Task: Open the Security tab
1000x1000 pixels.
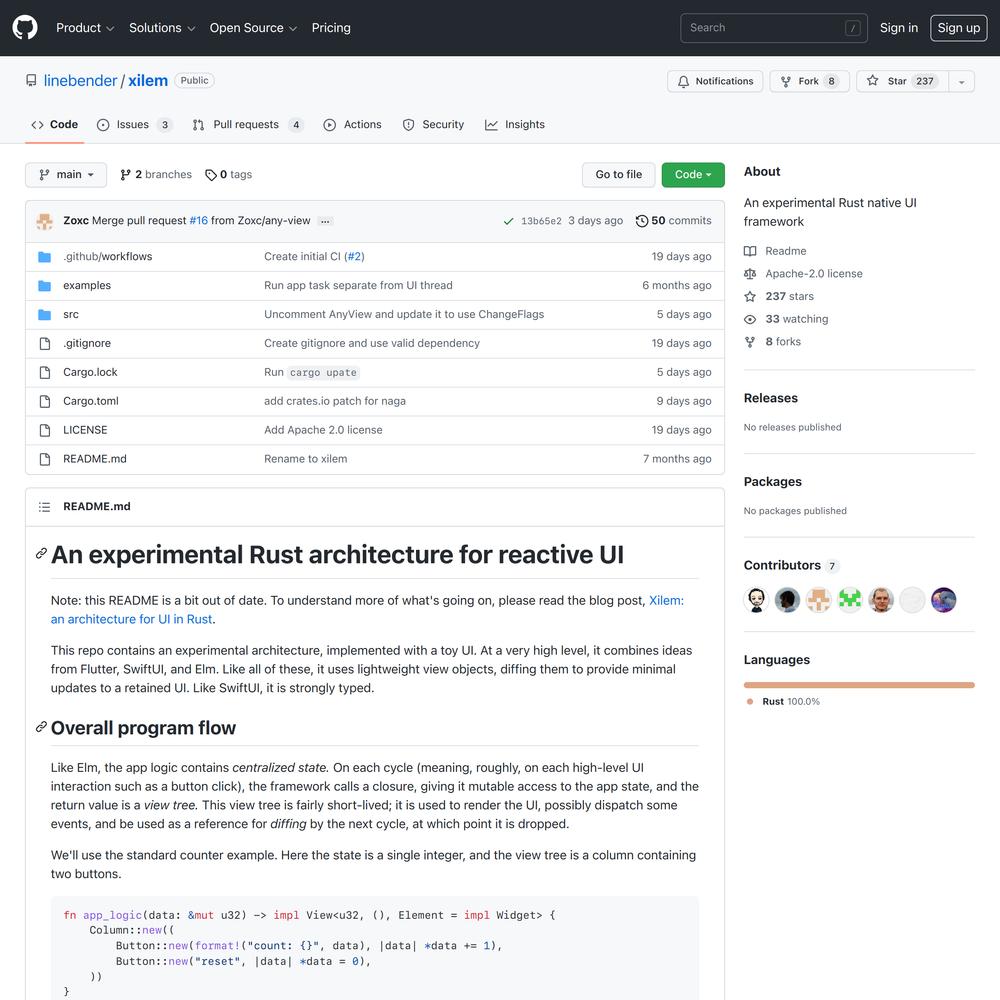Action: click(433, 125)
